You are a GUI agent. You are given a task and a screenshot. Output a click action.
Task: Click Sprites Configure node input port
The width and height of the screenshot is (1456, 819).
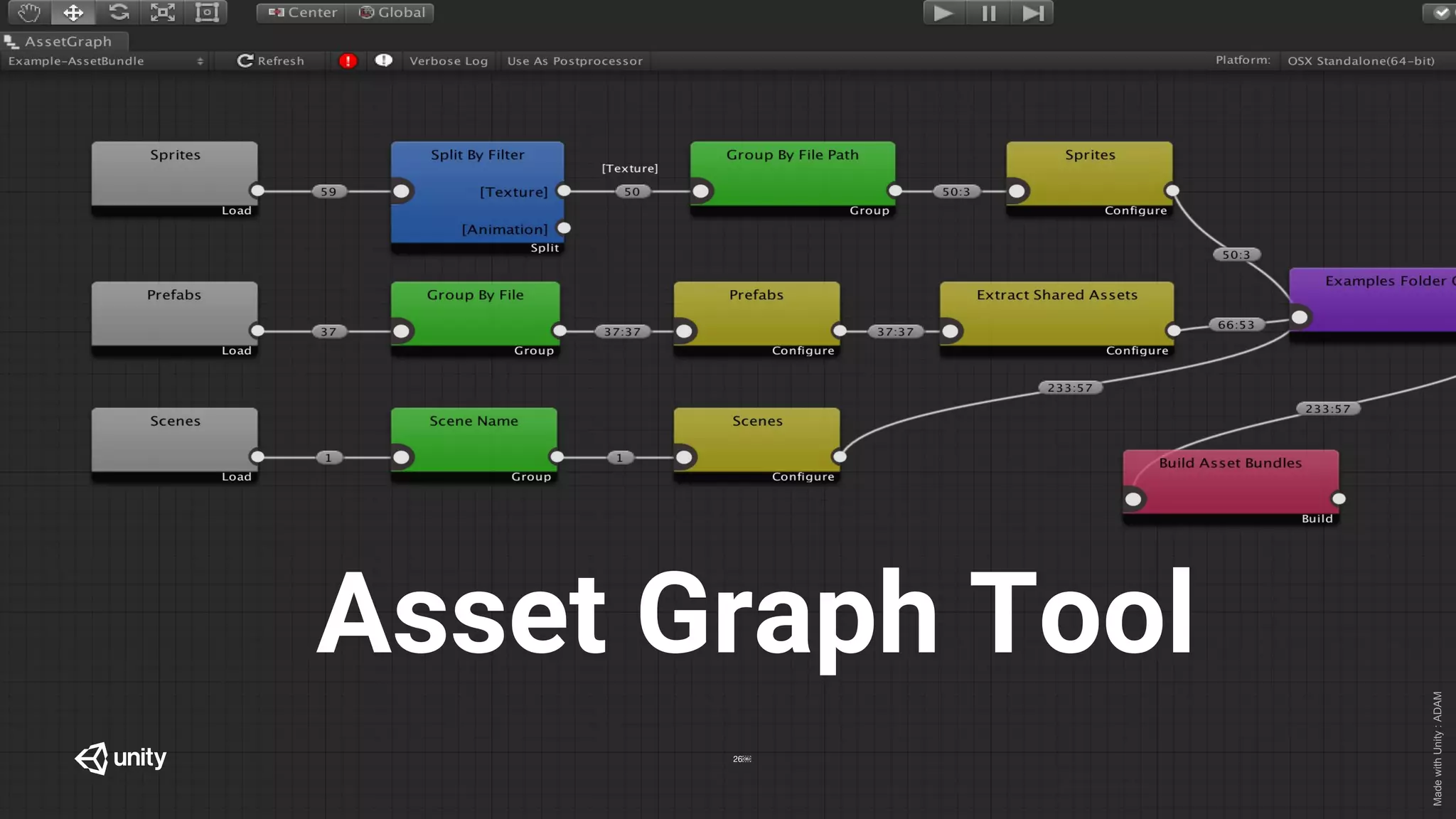click(x=1017, y=191)
